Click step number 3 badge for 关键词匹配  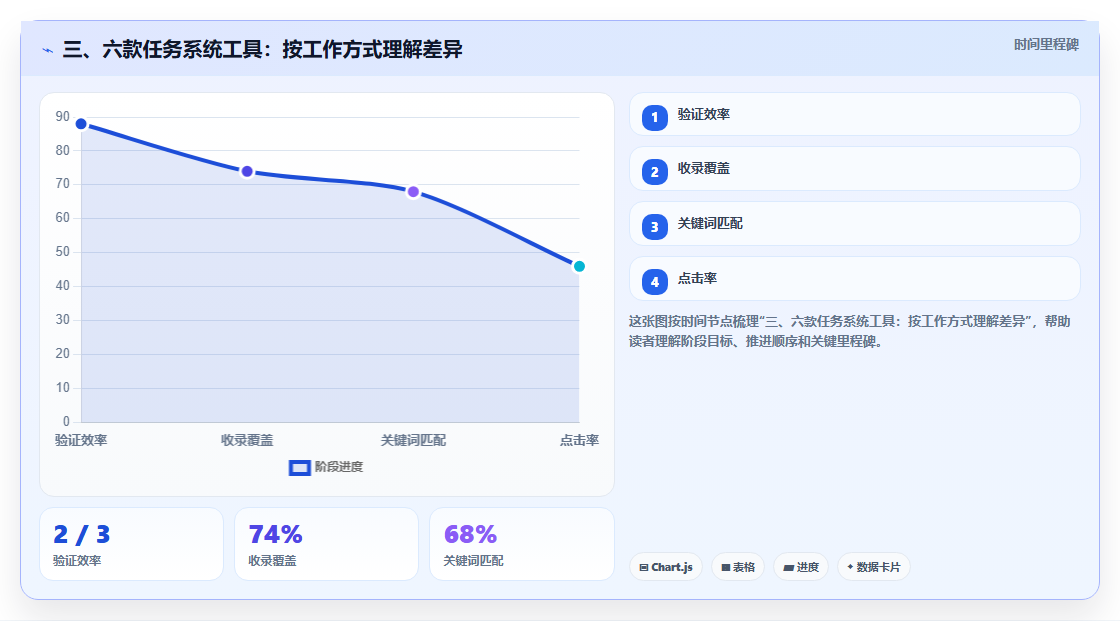point(654,227)
